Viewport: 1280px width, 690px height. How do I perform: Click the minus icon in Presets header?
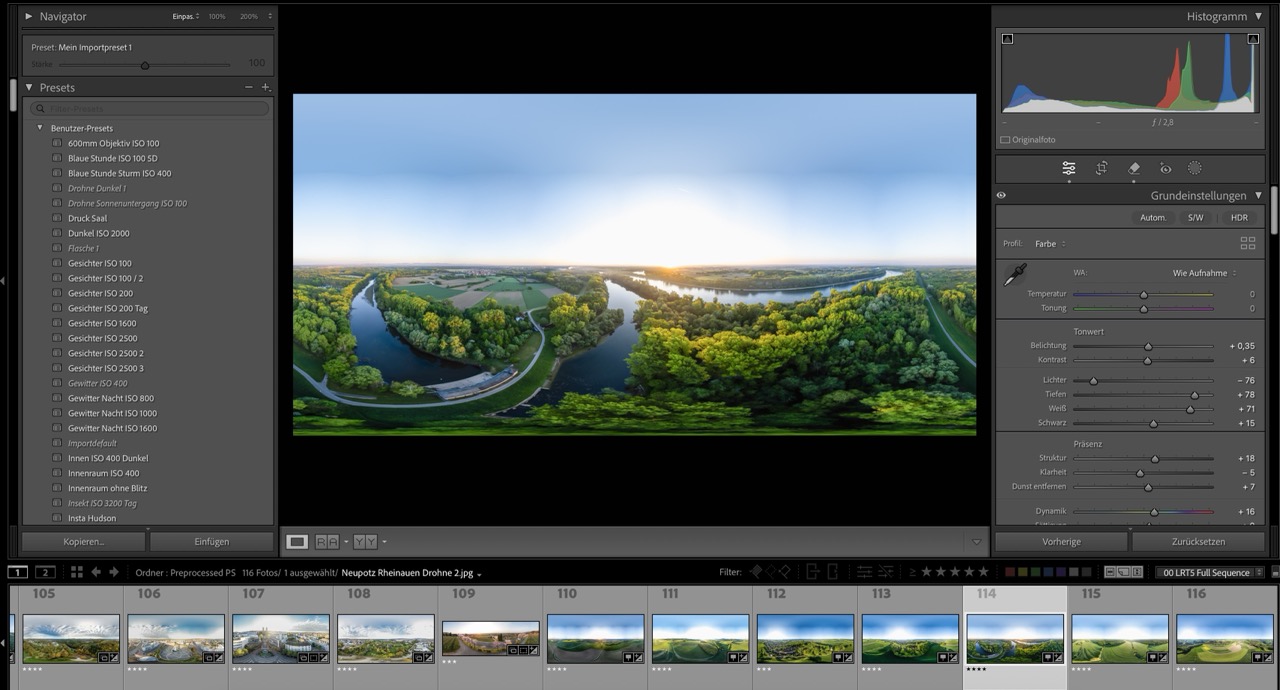(x=249, y=88)
